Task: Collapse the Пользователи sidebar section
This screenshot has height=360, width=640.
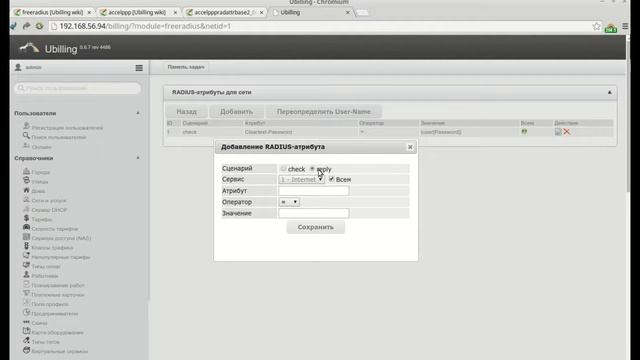Action: tap(138, 113)
